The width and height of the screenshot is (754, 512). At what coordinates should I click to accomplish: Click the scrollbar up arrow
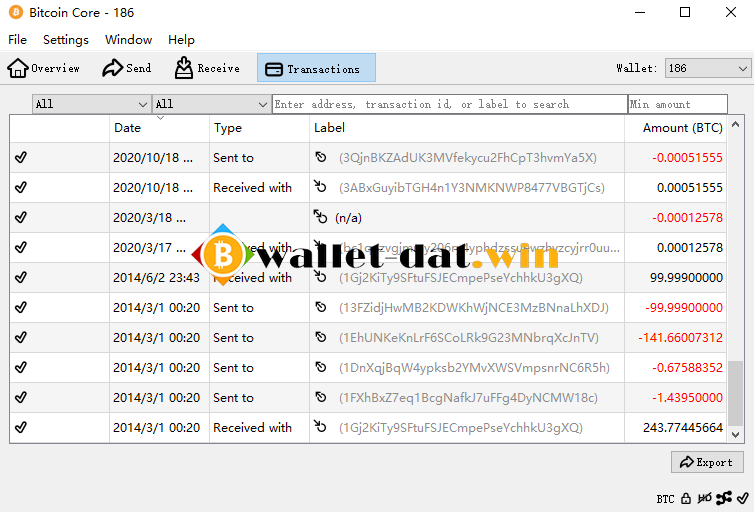(x=735, y=125)
